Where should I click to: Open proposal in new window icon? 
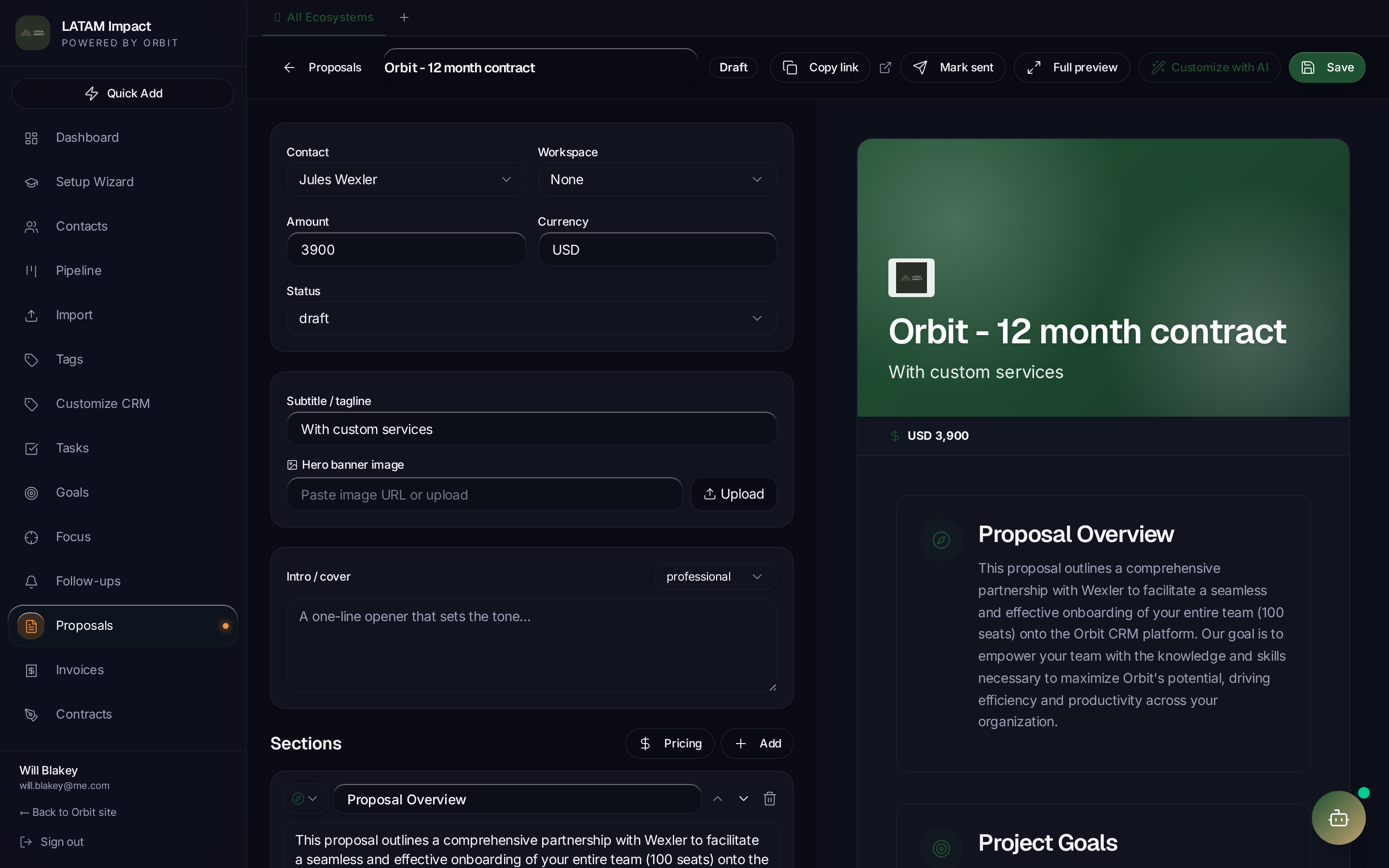coord(885,68)
